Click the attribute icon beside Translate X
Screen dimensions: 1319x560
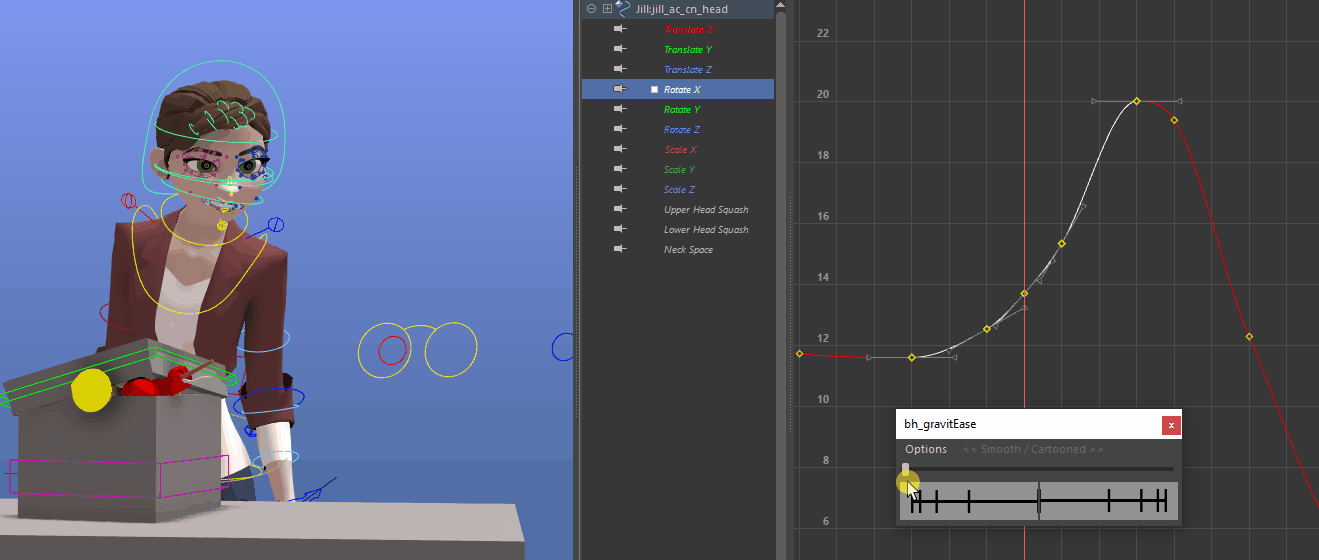(620, 29)
